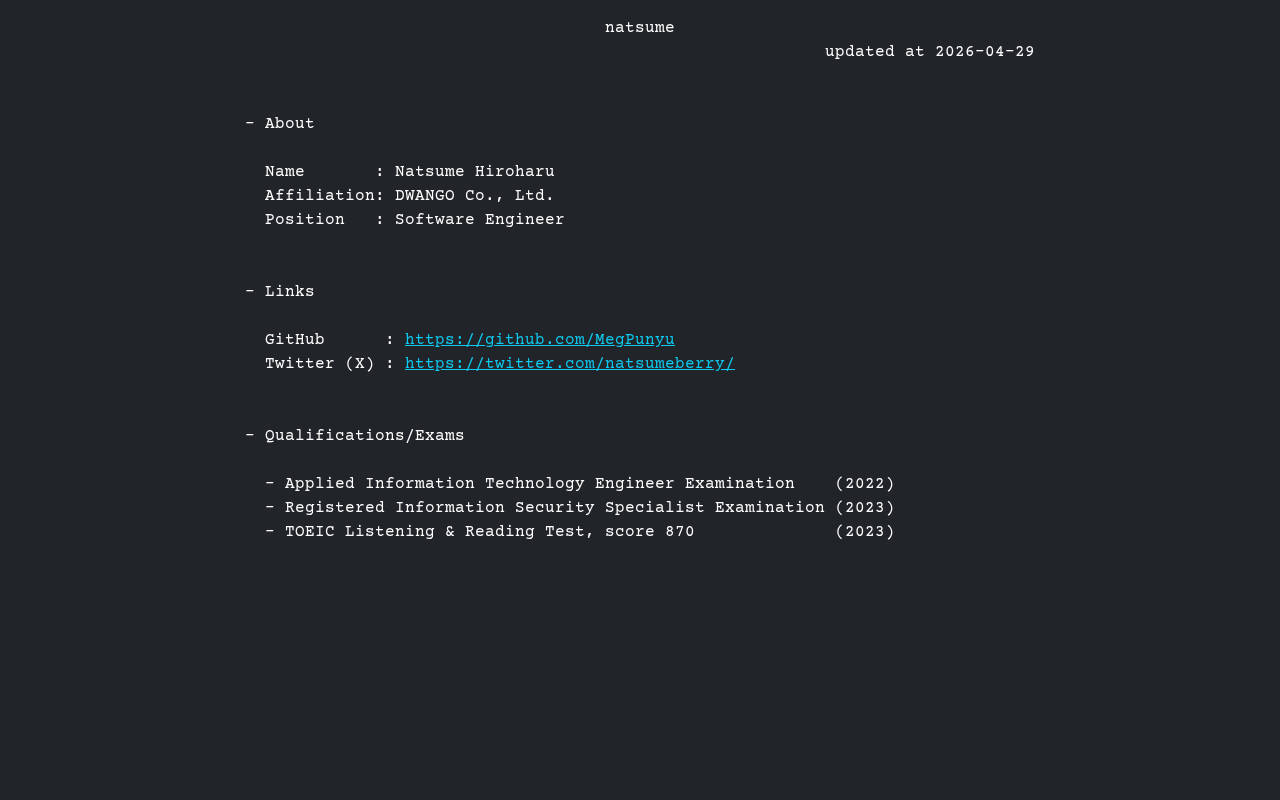The width and height of the screenshot is (1280, 800).
Task: Click the Applied Information Technology Engineer Examination entry
Action: click(x=539, y=484)
